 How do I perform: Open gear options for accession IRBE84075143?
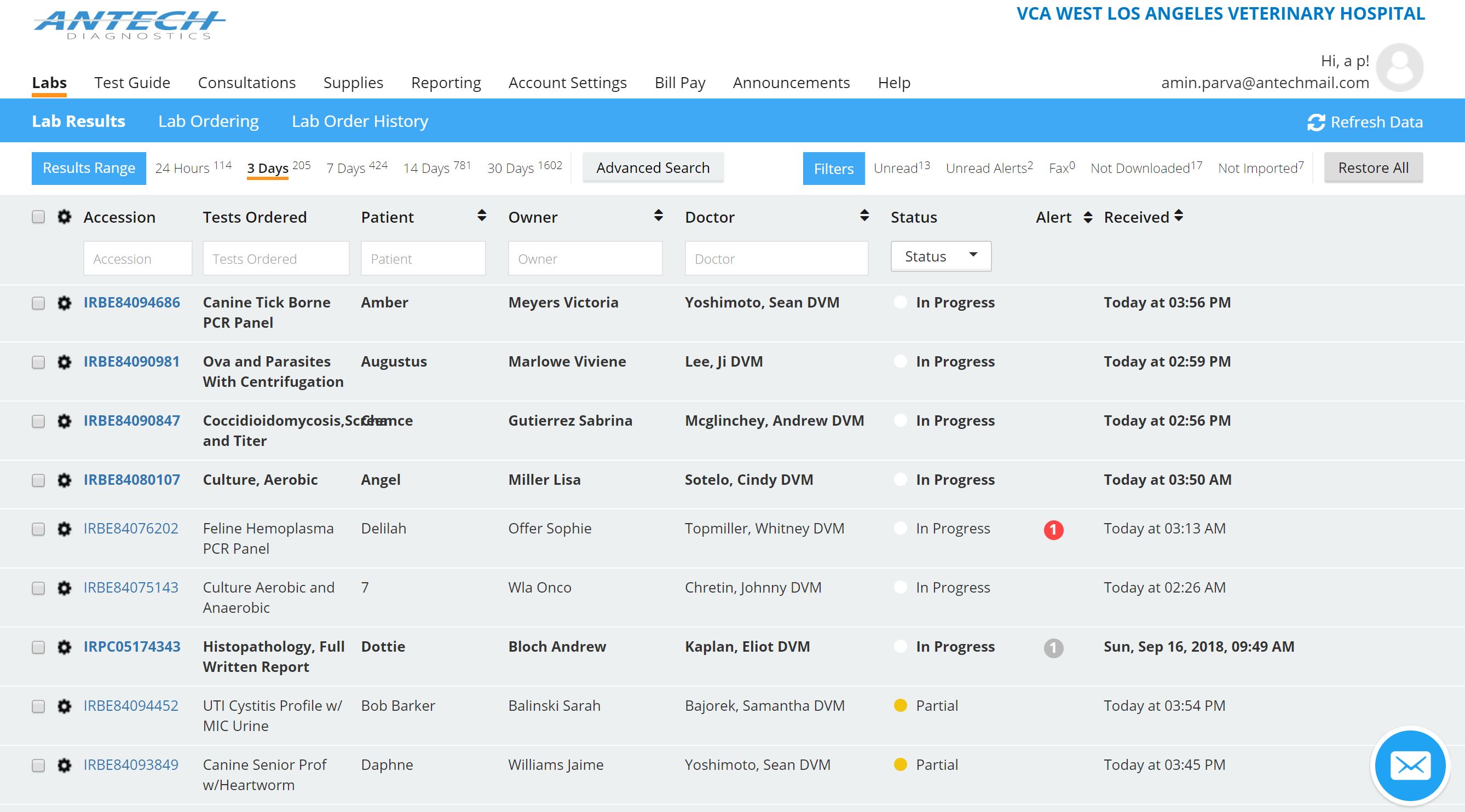tap(64, 589)
